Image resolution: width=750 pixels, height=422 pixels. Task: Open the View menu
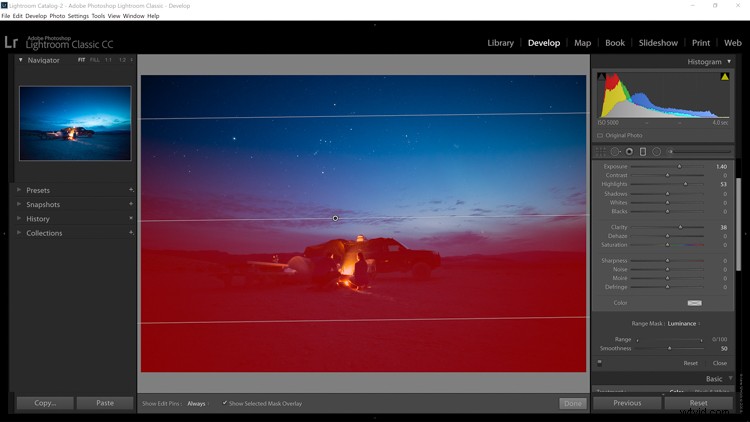pyautogui.click(x=114, y=16)
